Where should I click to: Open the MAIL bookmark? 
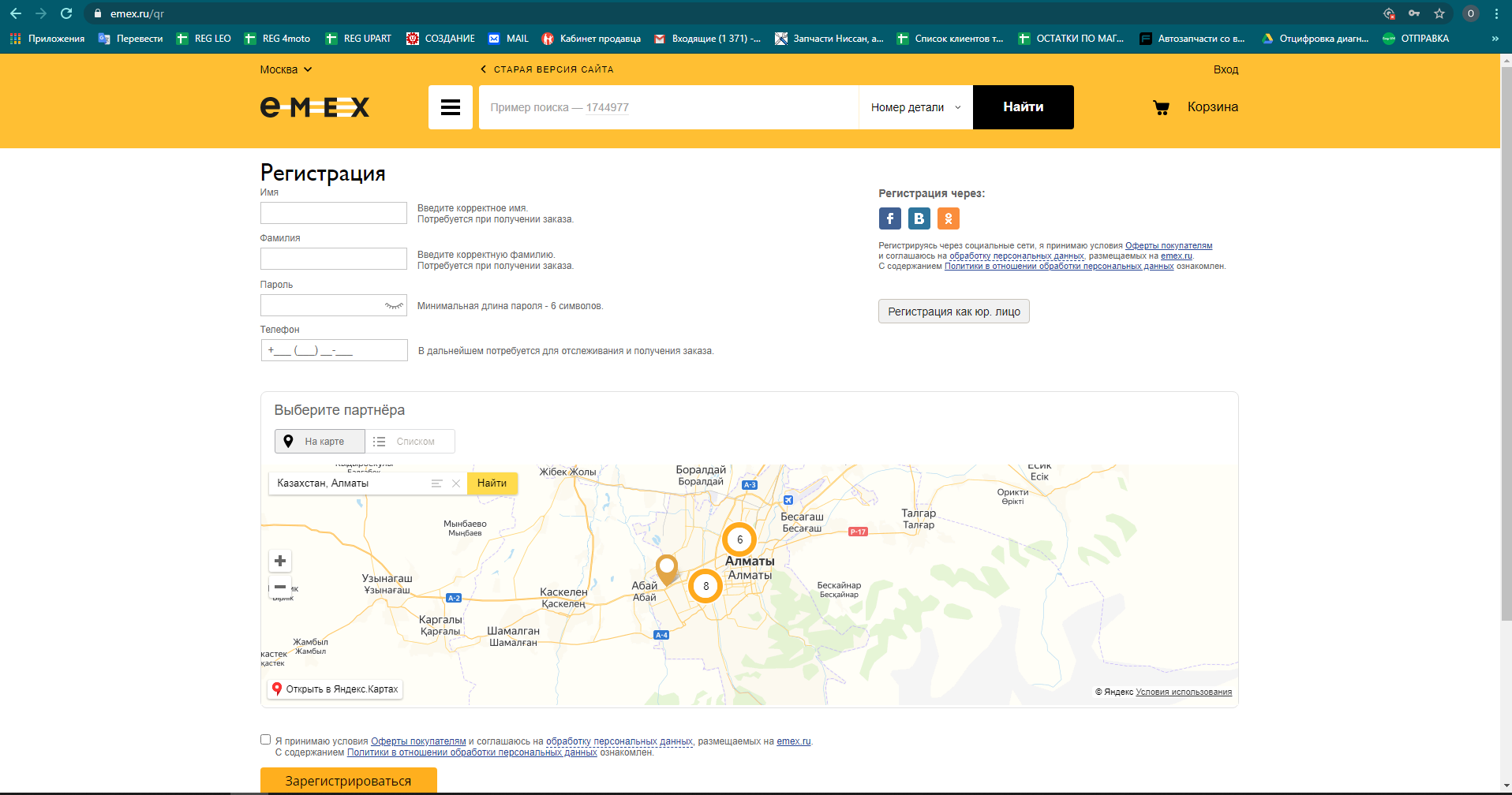(x=508, y=39)
